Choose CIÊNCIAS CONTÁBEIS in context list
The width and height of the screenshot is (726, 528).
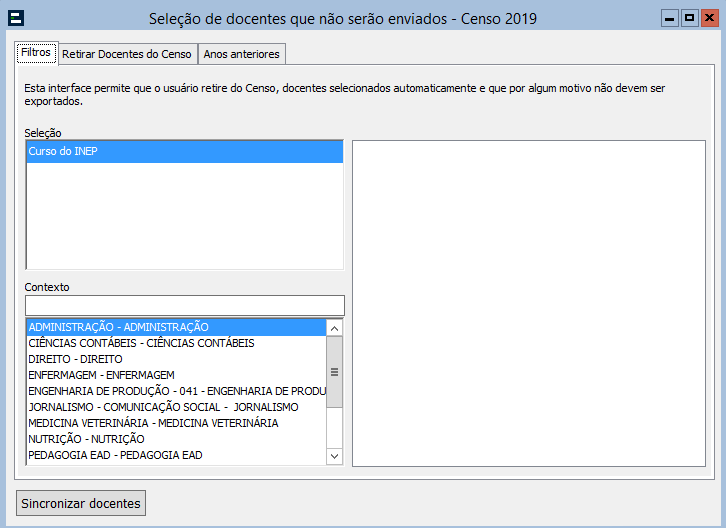(141, 343)
